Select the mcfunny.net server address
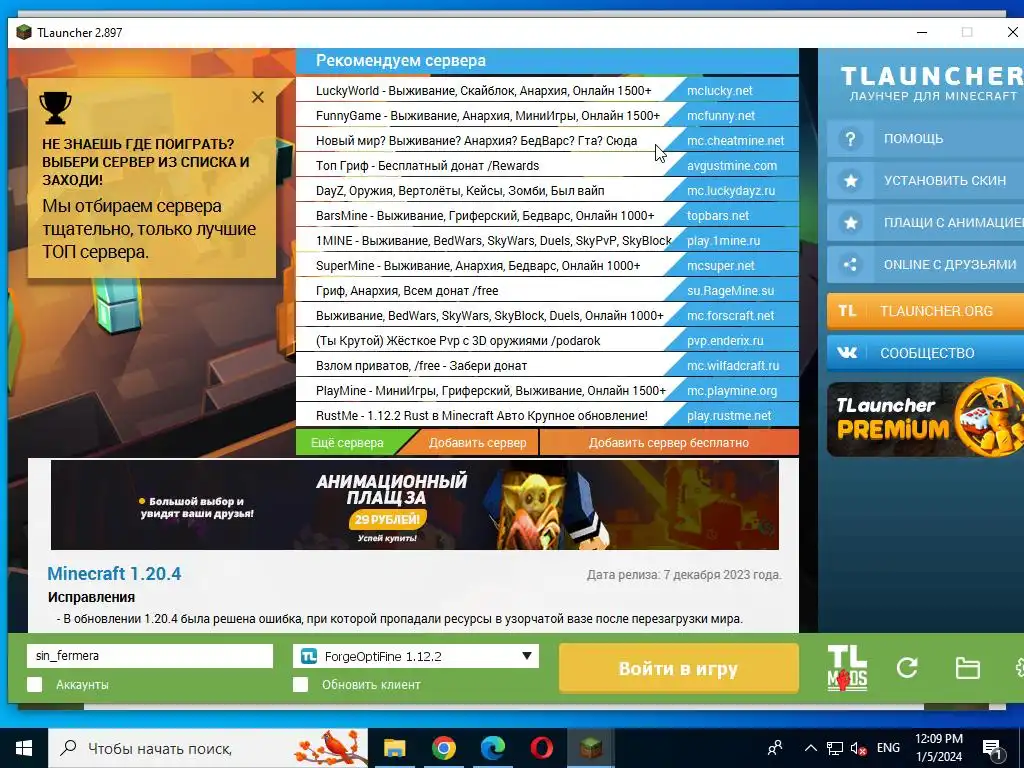 tap(721, 116)
